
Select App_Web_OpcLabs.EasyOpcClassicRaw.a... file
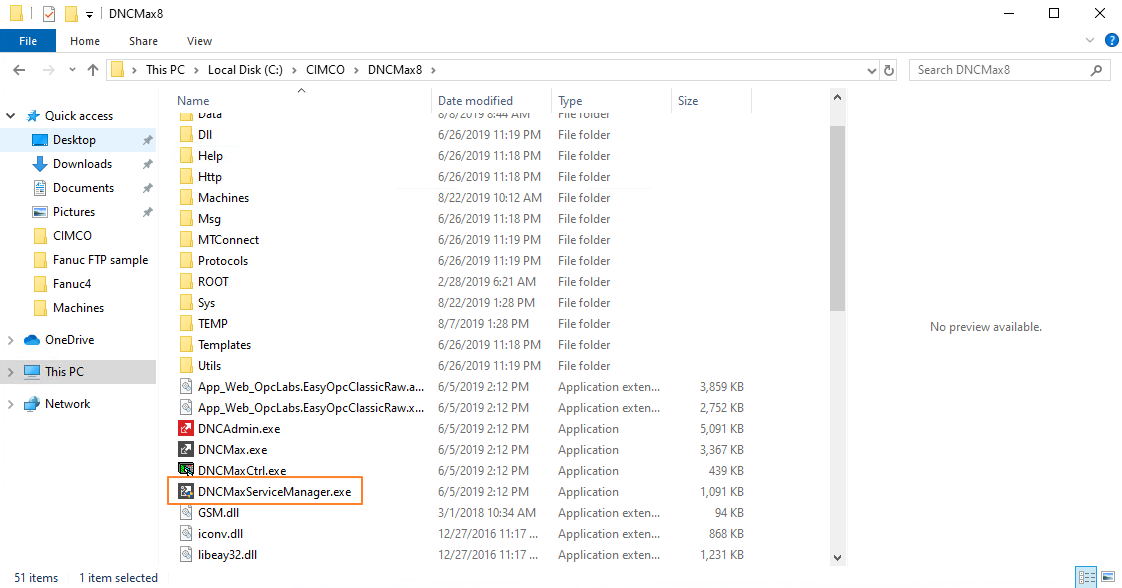462,387
